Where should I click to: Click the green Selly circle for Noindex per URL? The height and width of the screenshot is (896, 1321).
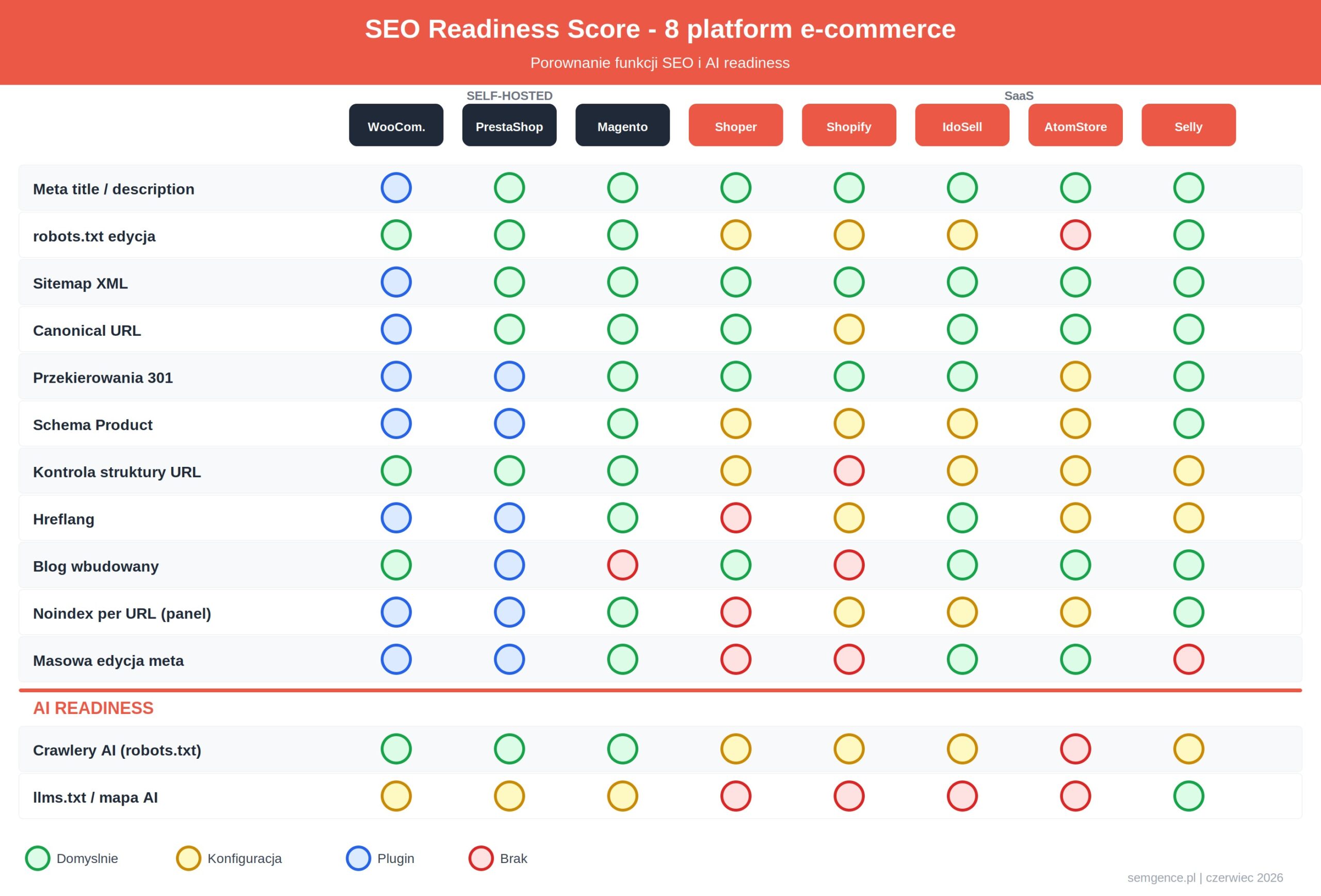click(x=1188, y=612)
